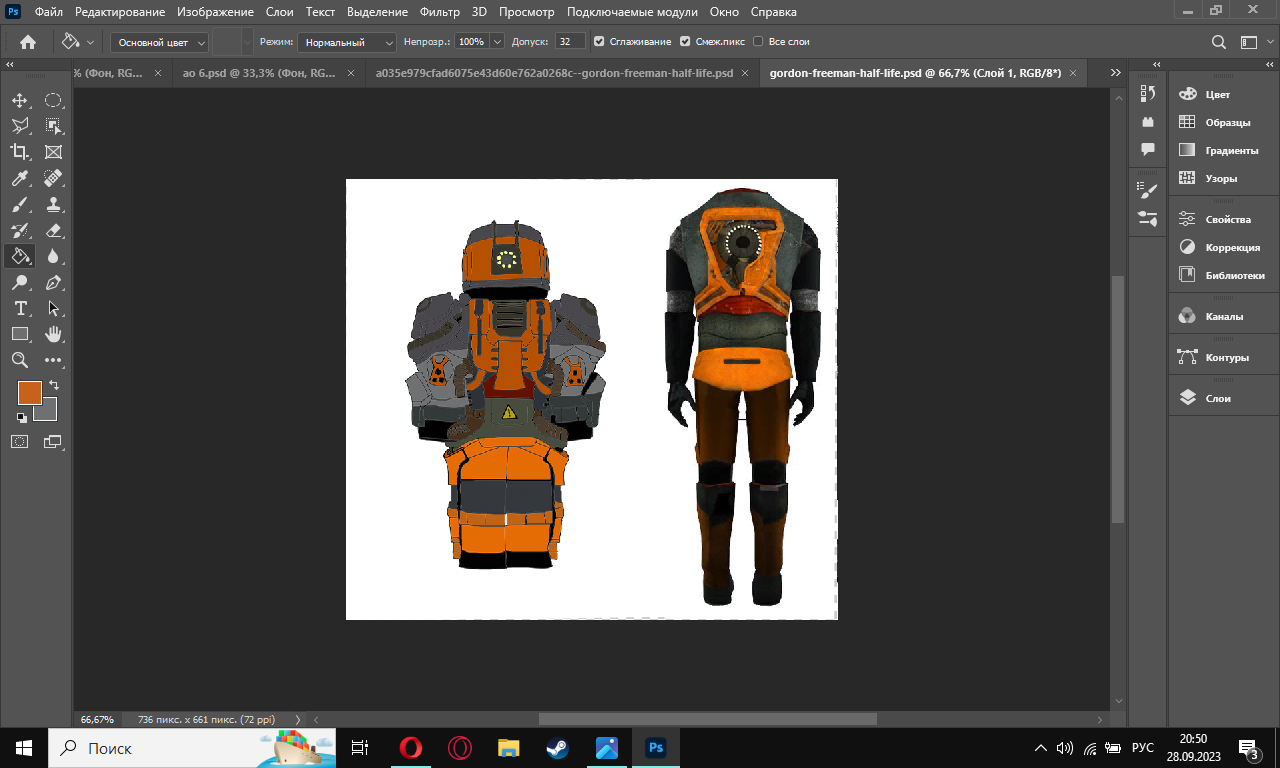Viewport: 1280px width, 768px height.
Task: Select the Dodge tool
Action: click(19, 282)
